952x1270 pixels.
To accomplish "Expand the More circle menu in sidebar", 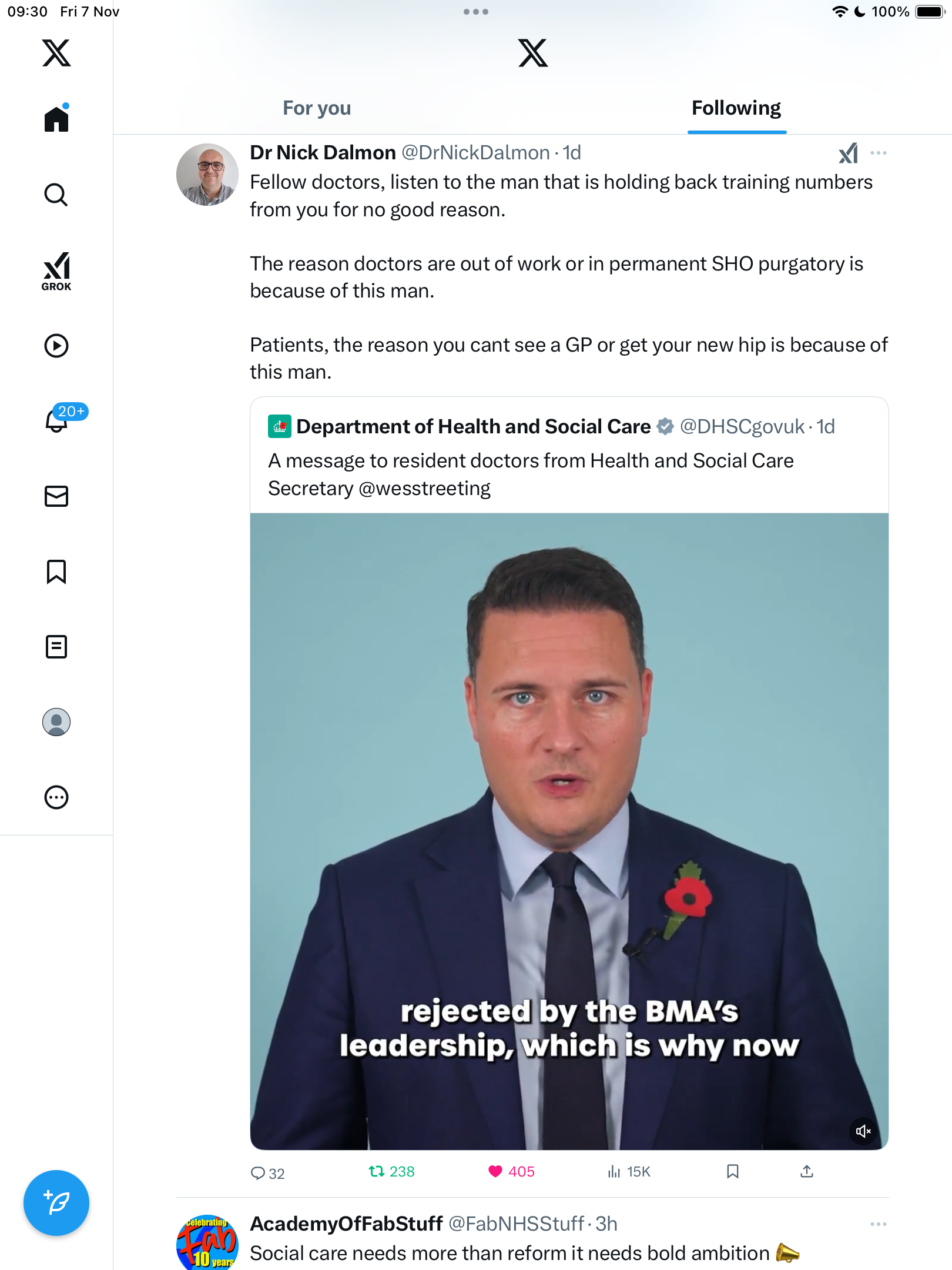I will point(56,798).
